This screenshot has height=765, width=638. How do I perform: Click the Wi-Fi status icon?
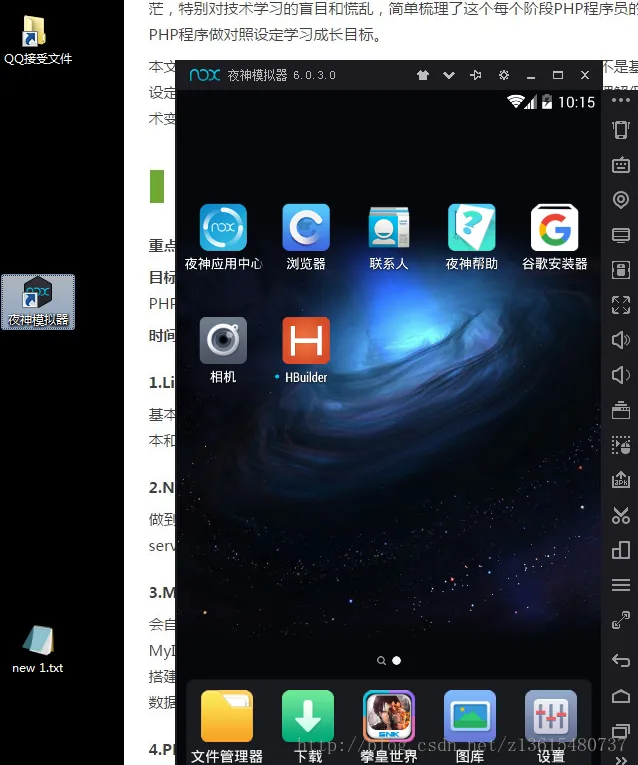coord(515,101)
